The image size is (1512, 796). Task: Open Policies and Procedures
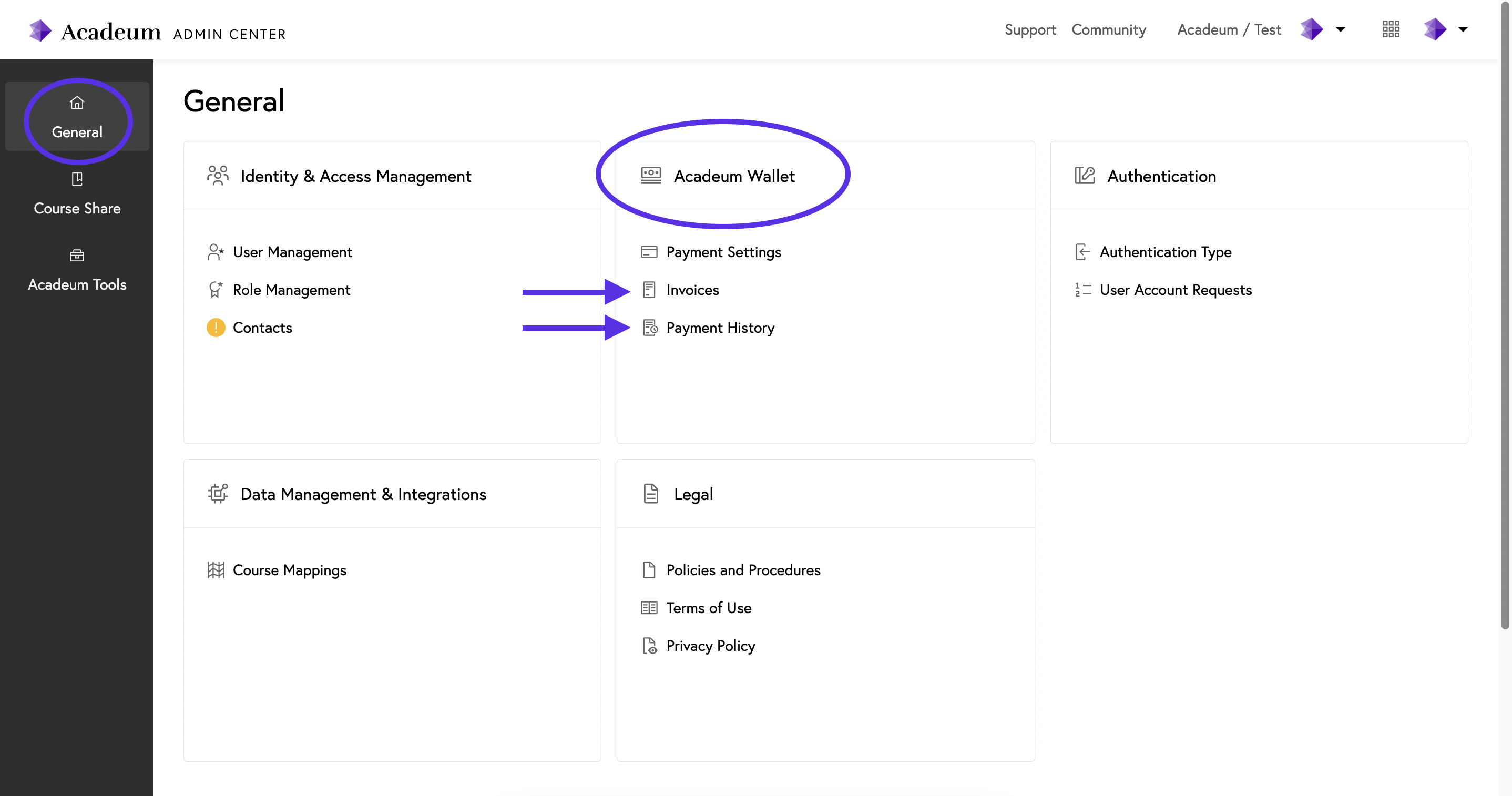(x=743, y=570)
